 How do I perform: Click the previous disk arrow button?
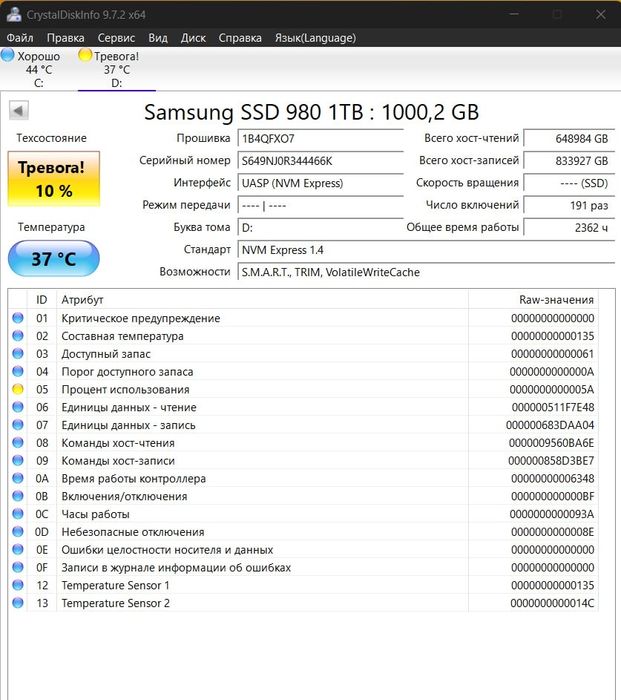click(19, 111)
